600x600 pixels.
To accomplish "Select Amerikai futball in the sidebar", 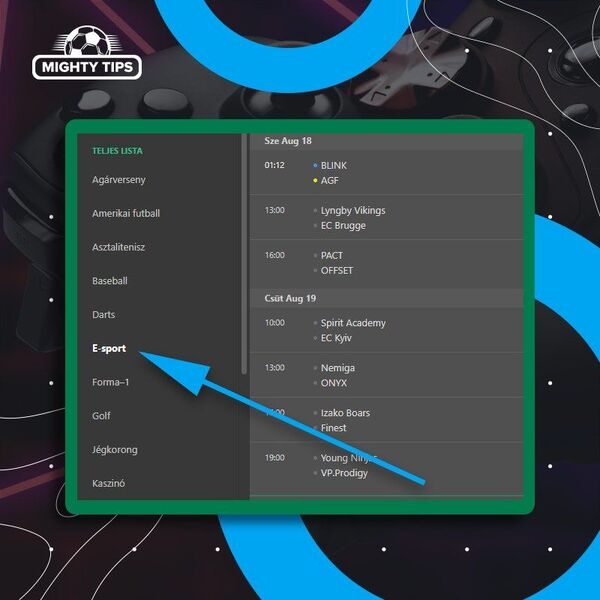I will tap(126, 213).
